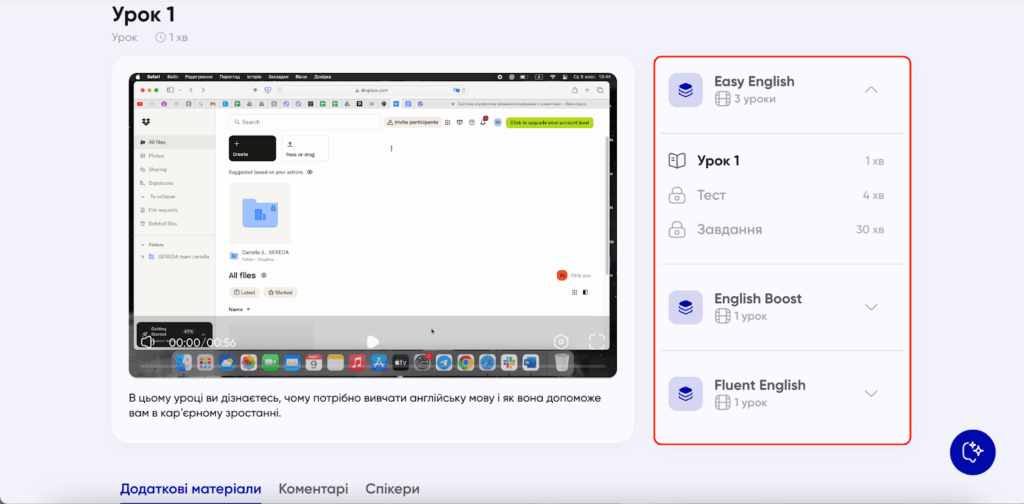This screenshot has width=1024, height=504.
Task: Click the lock icon beside Тест
Action: click(677, 195)
